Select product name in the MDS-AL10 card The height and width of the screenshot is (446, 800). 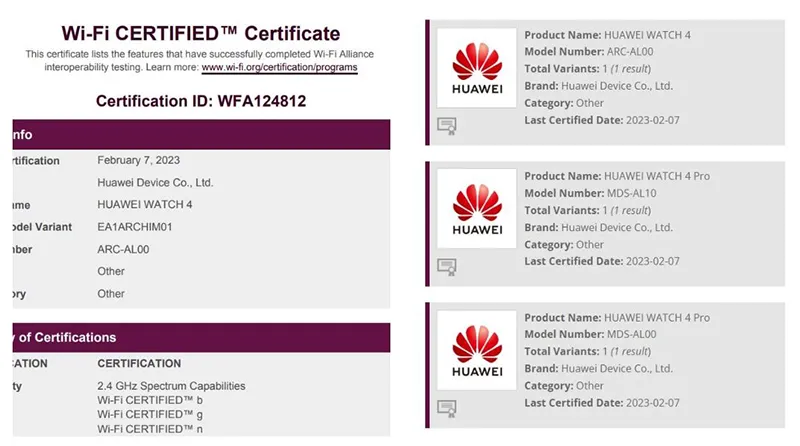656,176
